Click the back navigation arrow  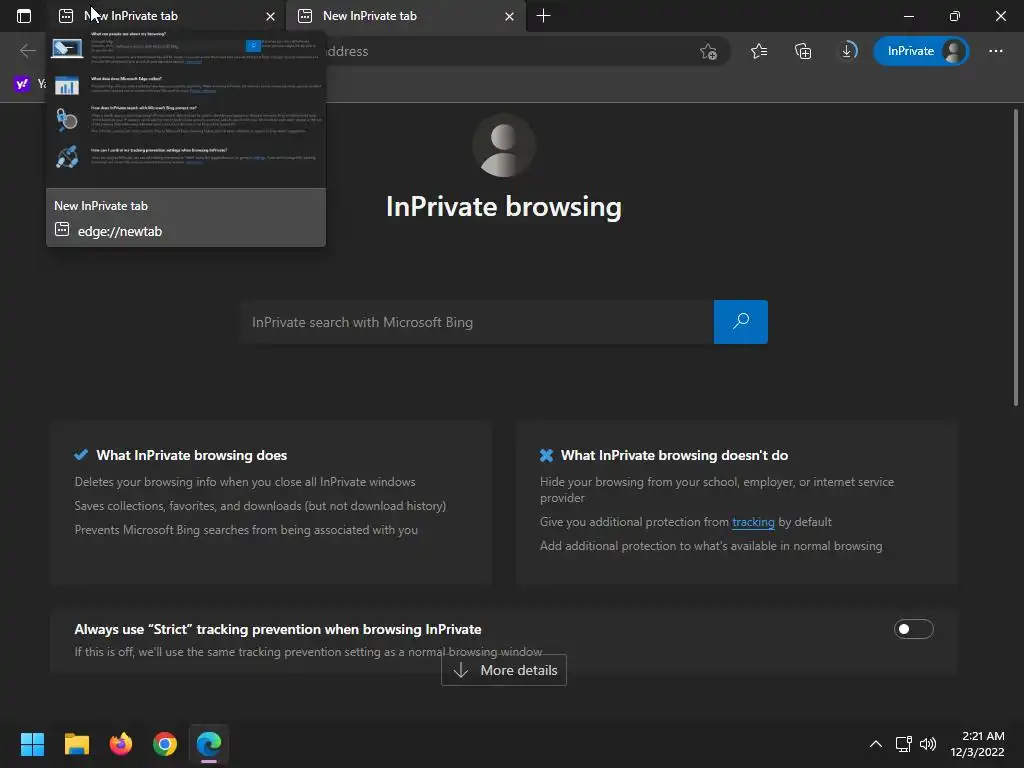[x=27, y=51]
